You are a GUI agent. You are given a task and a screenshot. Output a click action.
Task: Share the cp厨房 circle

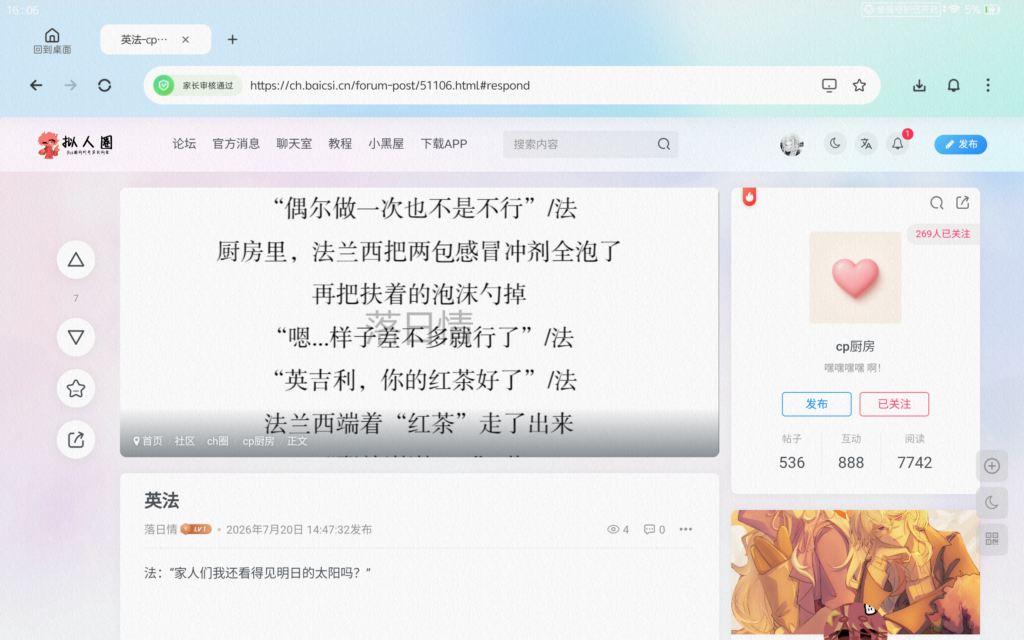963,203
